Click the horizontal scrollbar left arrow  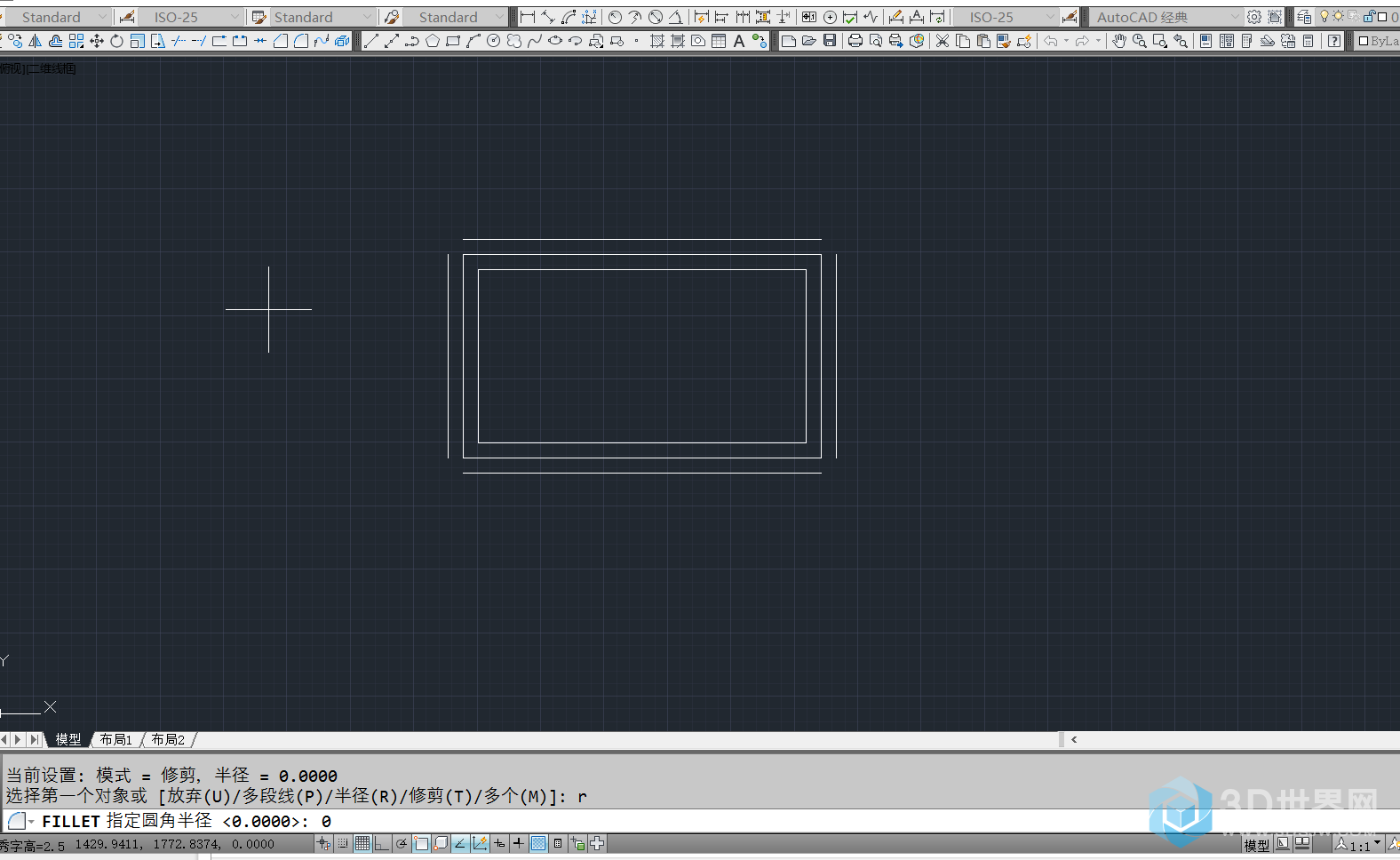click(1074, 739)
